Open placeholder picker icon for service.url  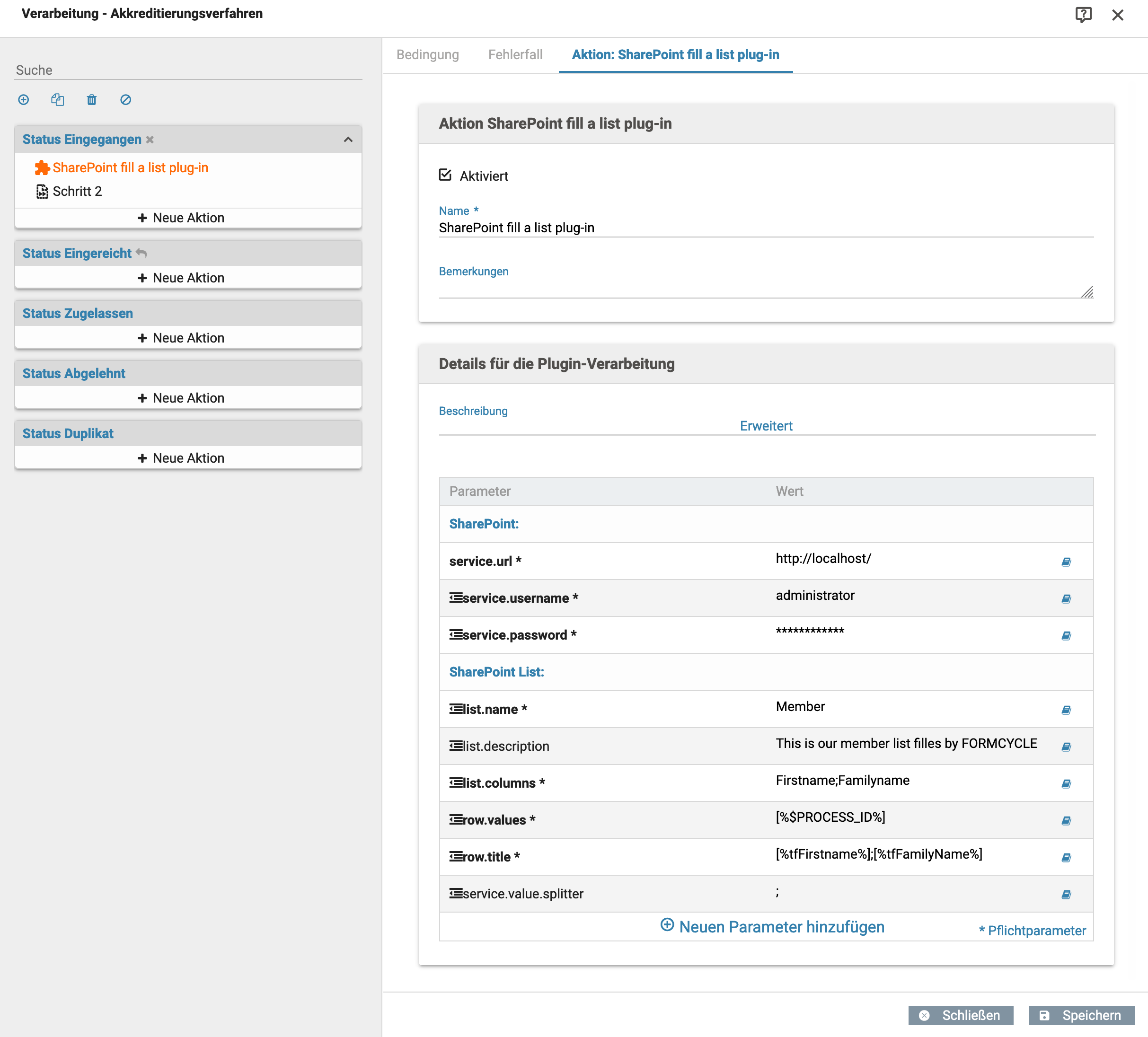(x=1066, y=562)
